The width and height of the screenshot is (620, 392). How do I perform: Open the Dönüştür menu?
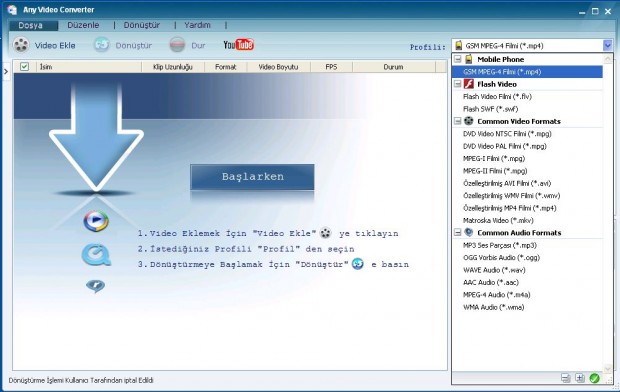pyautogui.click(x=142, y=25)
